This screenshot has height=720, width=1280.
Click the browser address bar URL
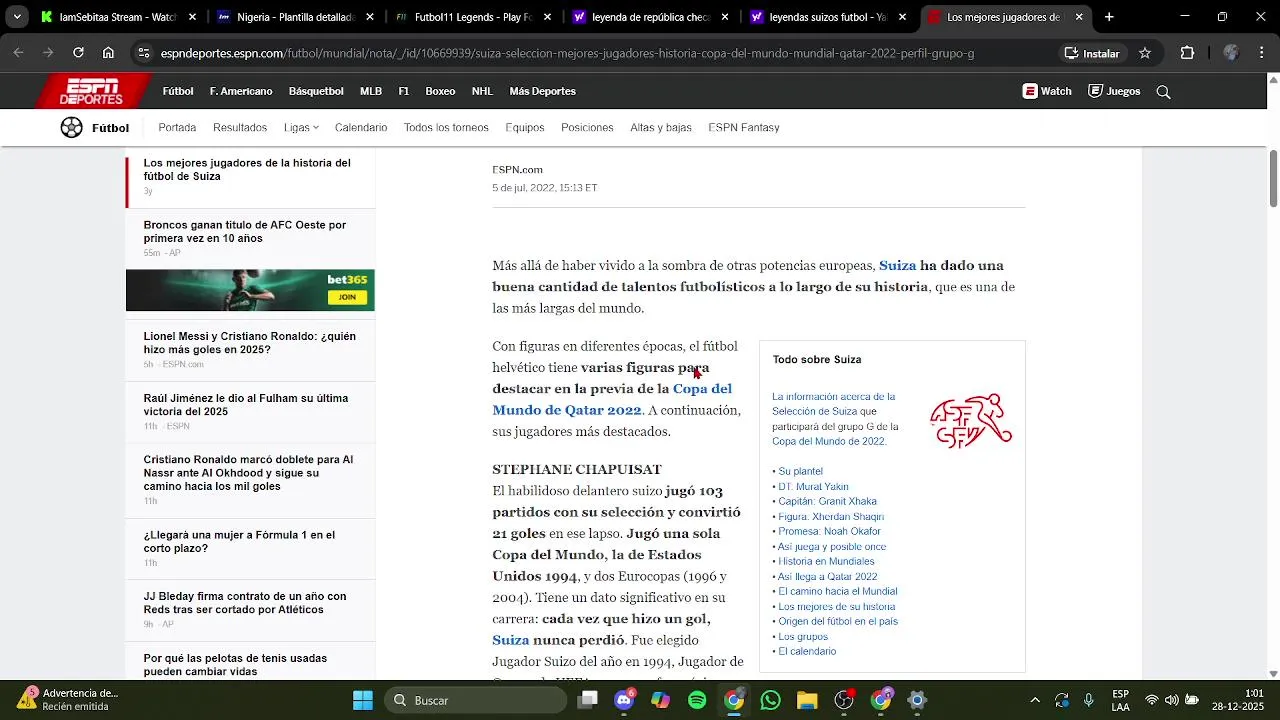coord(567,53)
